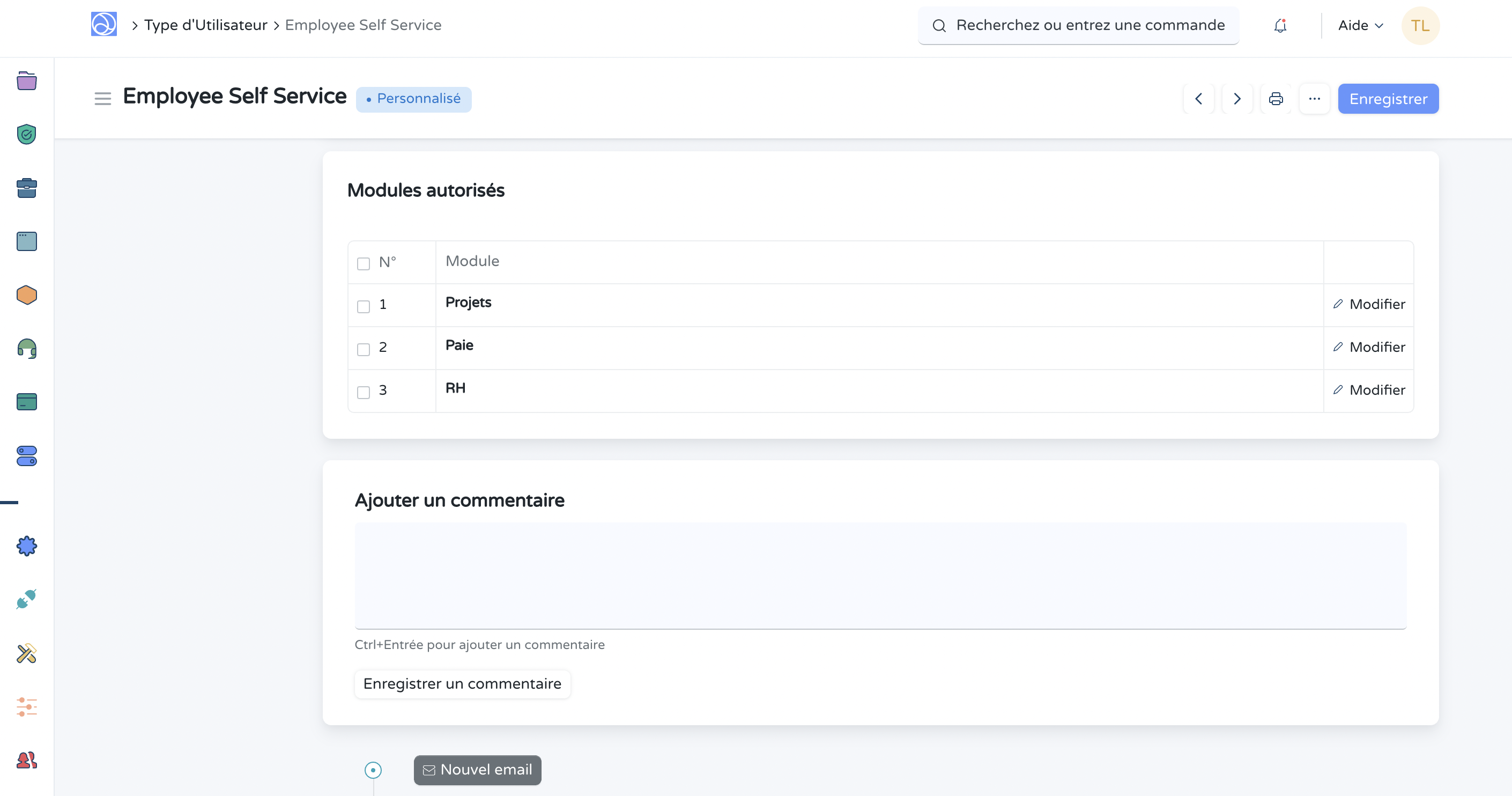The image size is (1512, 796).
Task: Click Modifier on the RH row
Action: 1369,390
